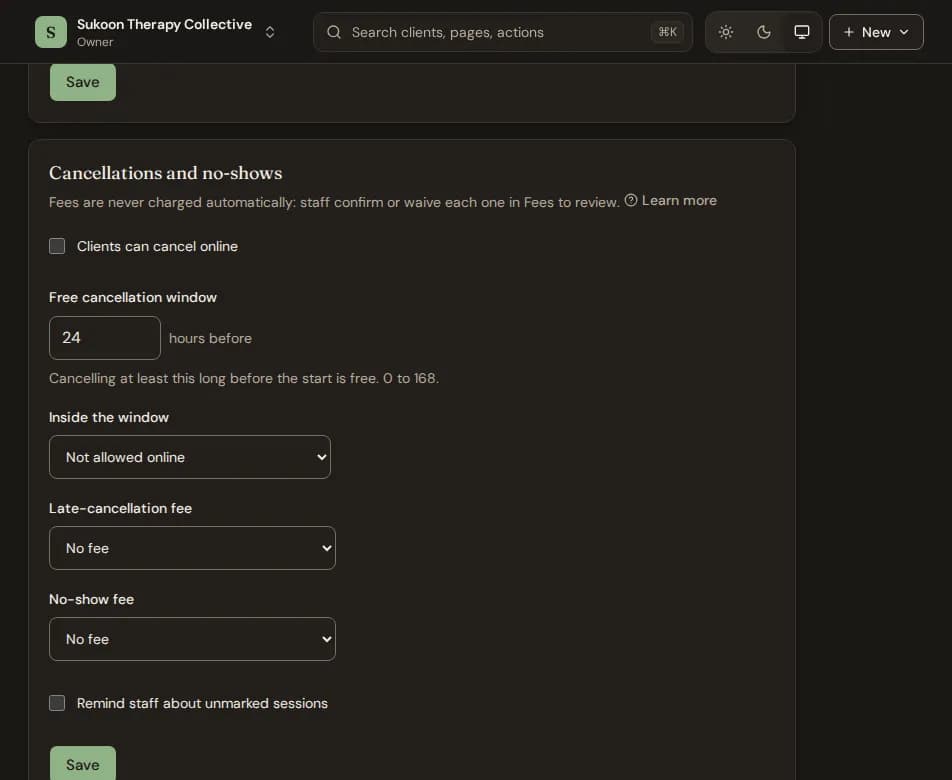Image resolution: width=952 pixels, height=780 pixels.
Task: Click the Sukoon workspace avatar logo
Action: pos(51,32)
